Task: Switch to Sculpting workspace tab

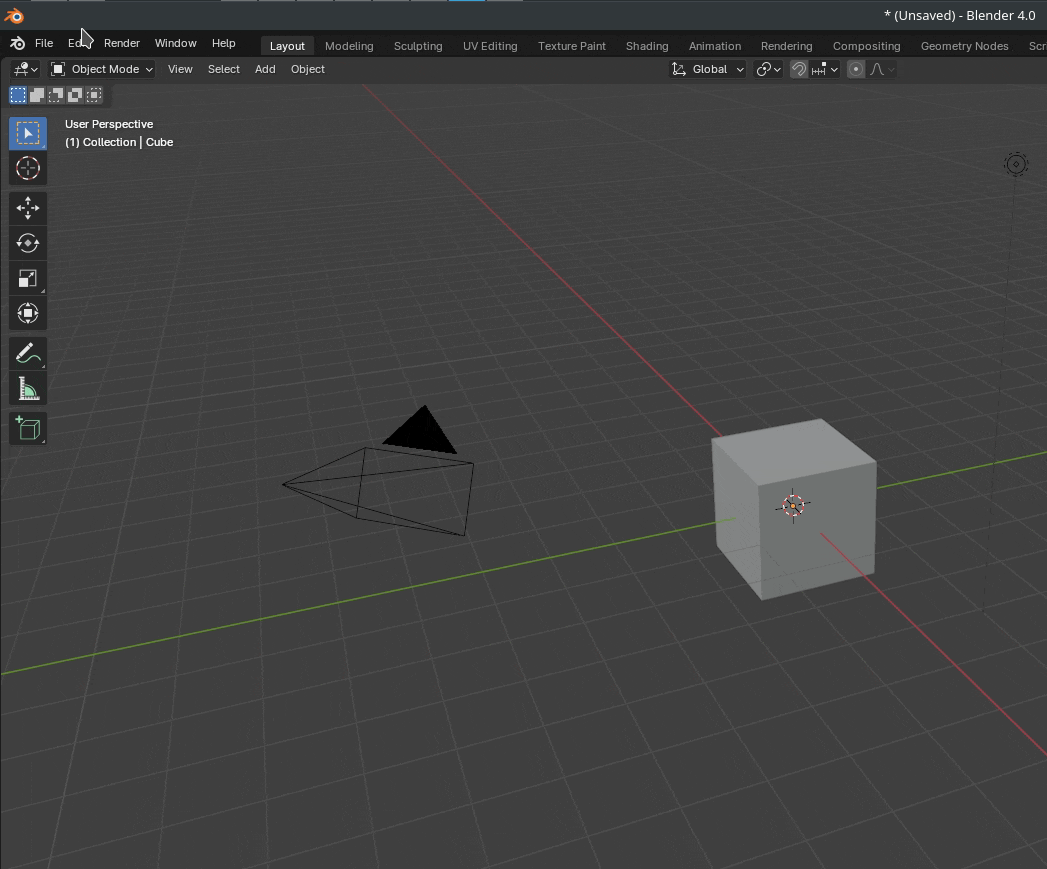Action: click(418, 46)
